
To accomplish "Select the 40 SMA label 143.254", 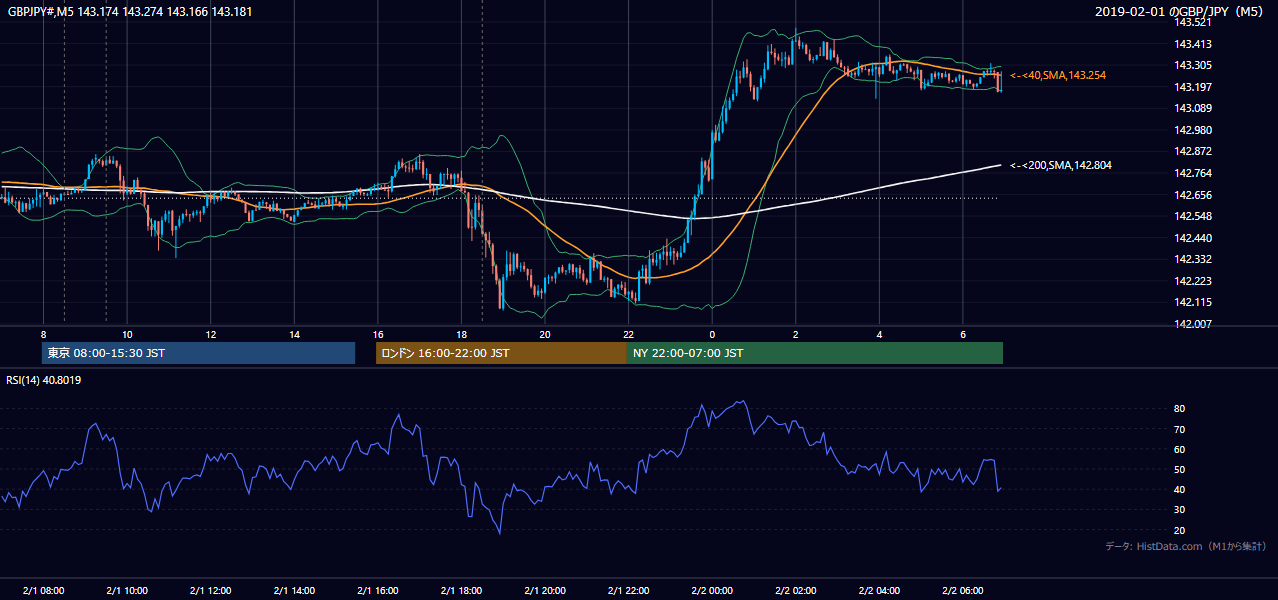I will click(x=1057, y=75).
